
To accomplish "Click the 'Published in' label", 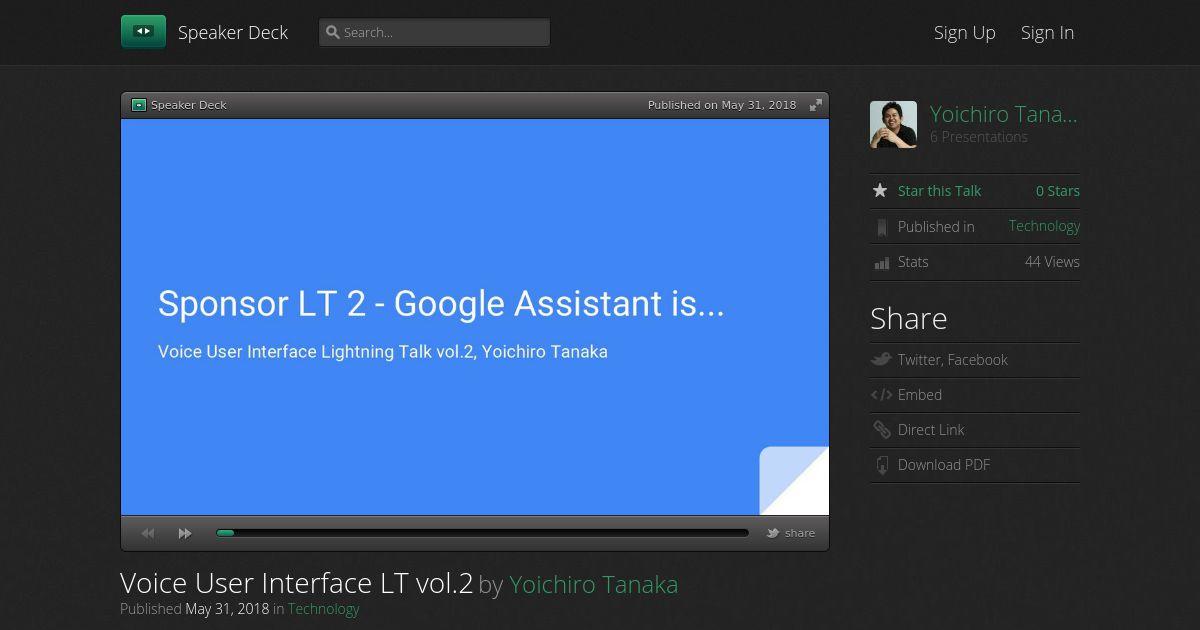I will click(x=936, y=227).
